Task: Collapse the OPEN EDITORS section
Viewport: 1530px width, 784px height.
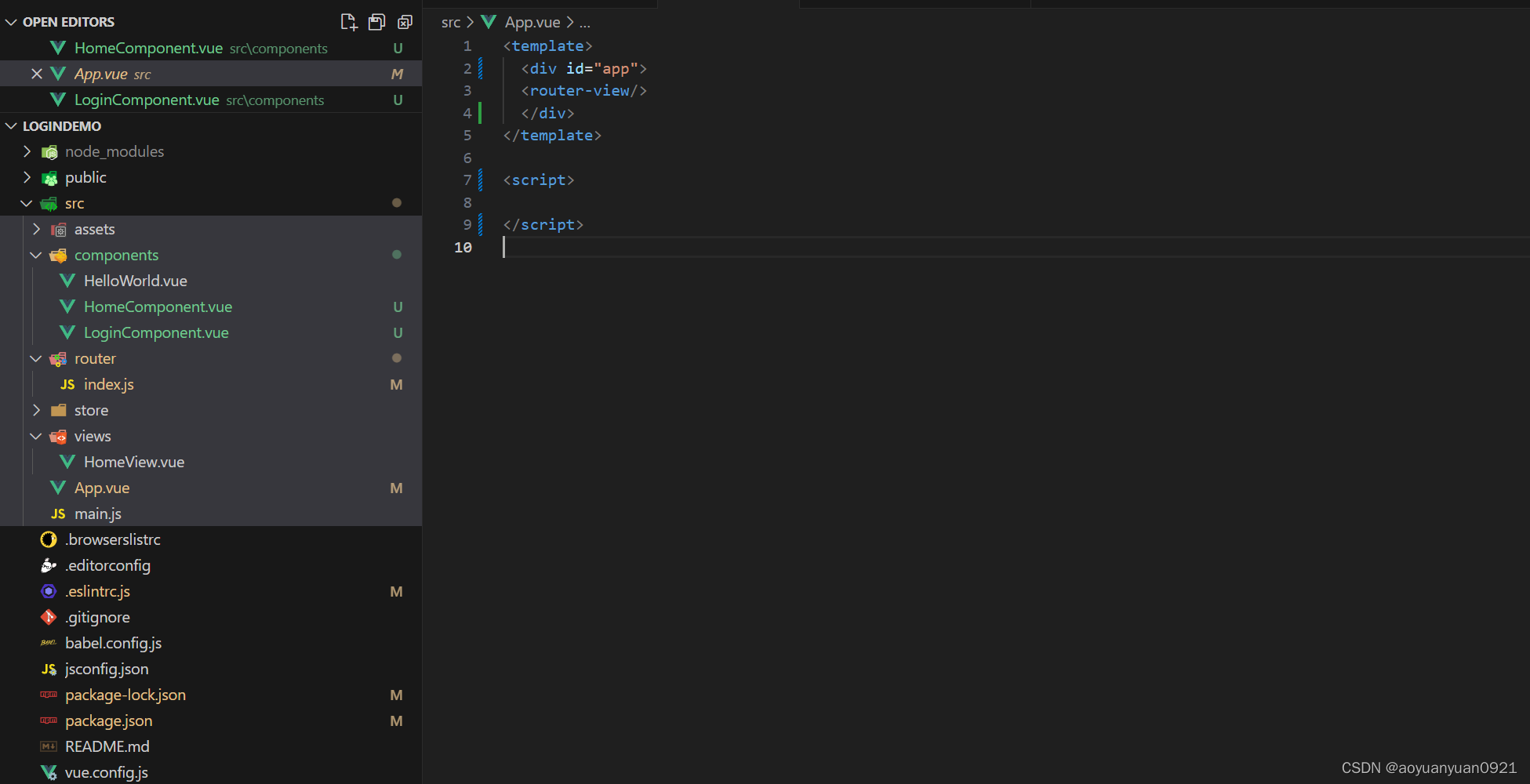Action: (12, 22)
